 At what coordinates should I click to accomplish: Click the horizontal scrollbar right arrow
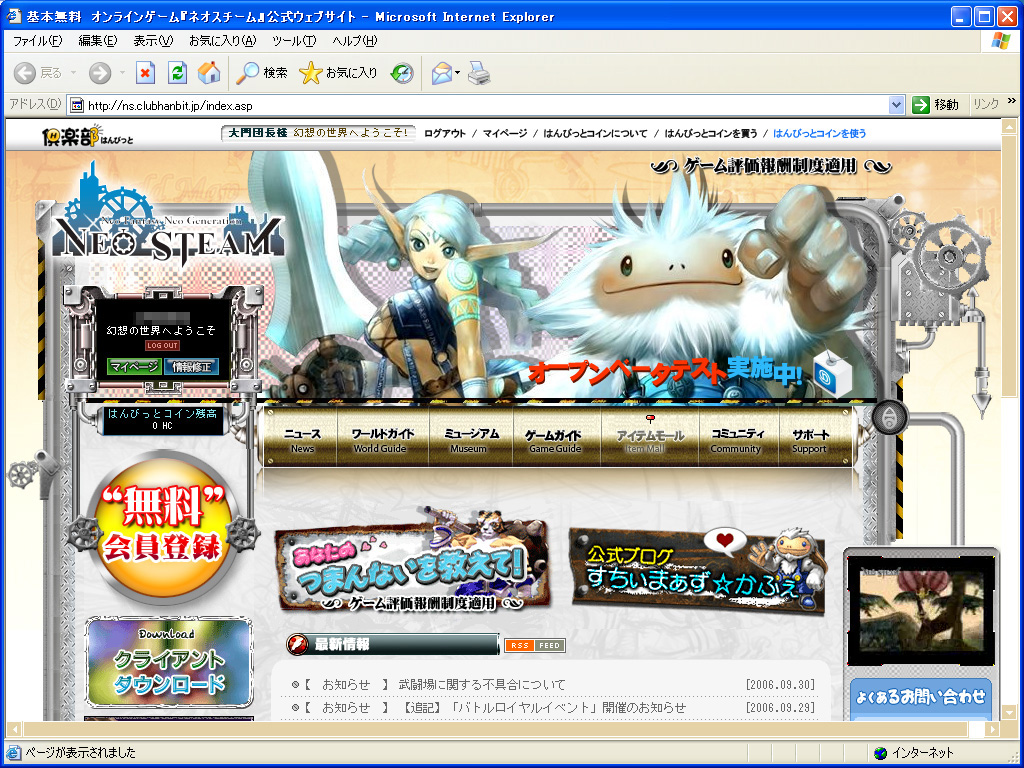tap(993, 729)
